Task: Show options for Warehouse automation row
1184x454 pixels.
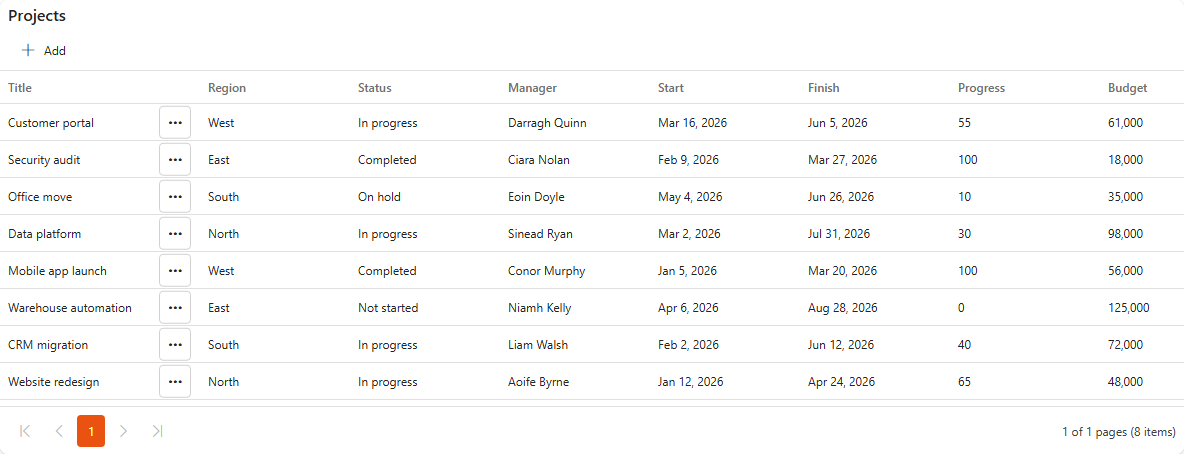Action: pos(175,307)
